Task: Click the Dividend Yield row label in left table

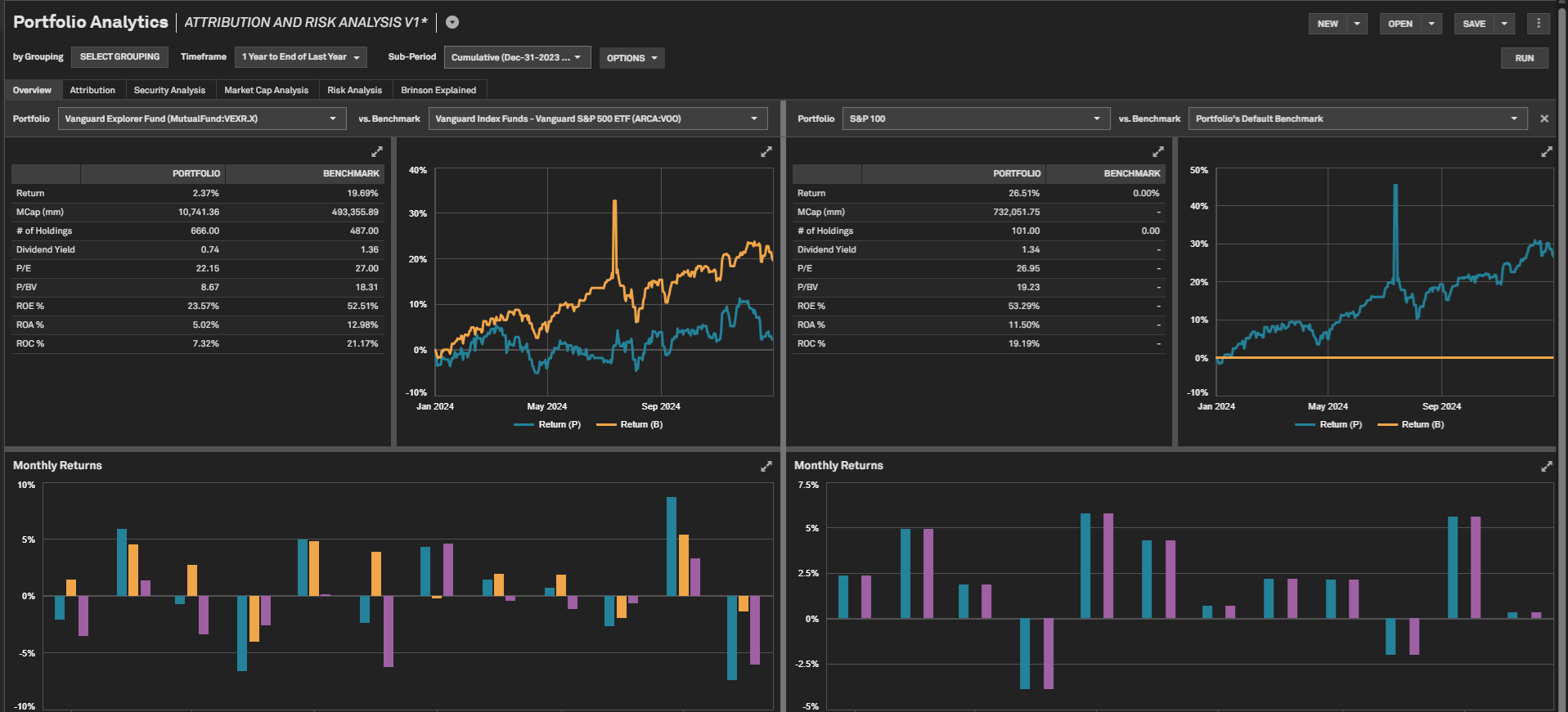Action: pyautogui.click(x=46, y=249)
